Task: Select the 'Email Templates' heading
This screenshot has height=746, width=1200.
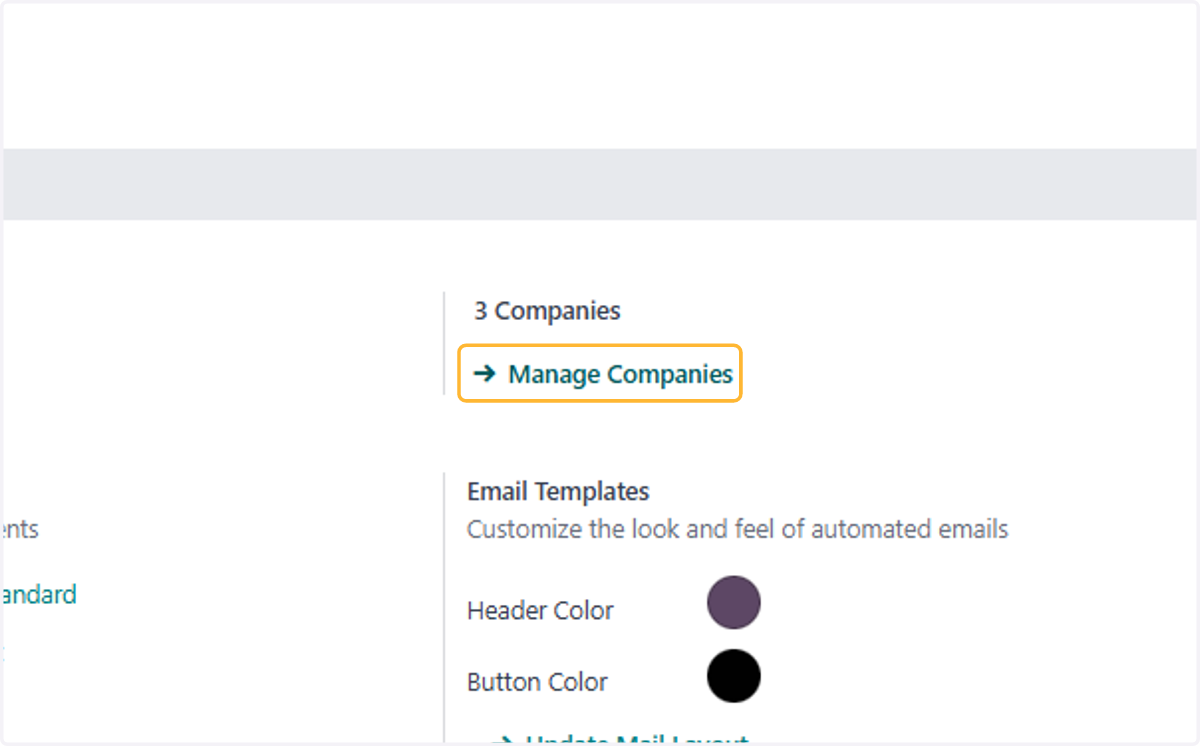Action: pyautogui.click(x=558, y=491)
